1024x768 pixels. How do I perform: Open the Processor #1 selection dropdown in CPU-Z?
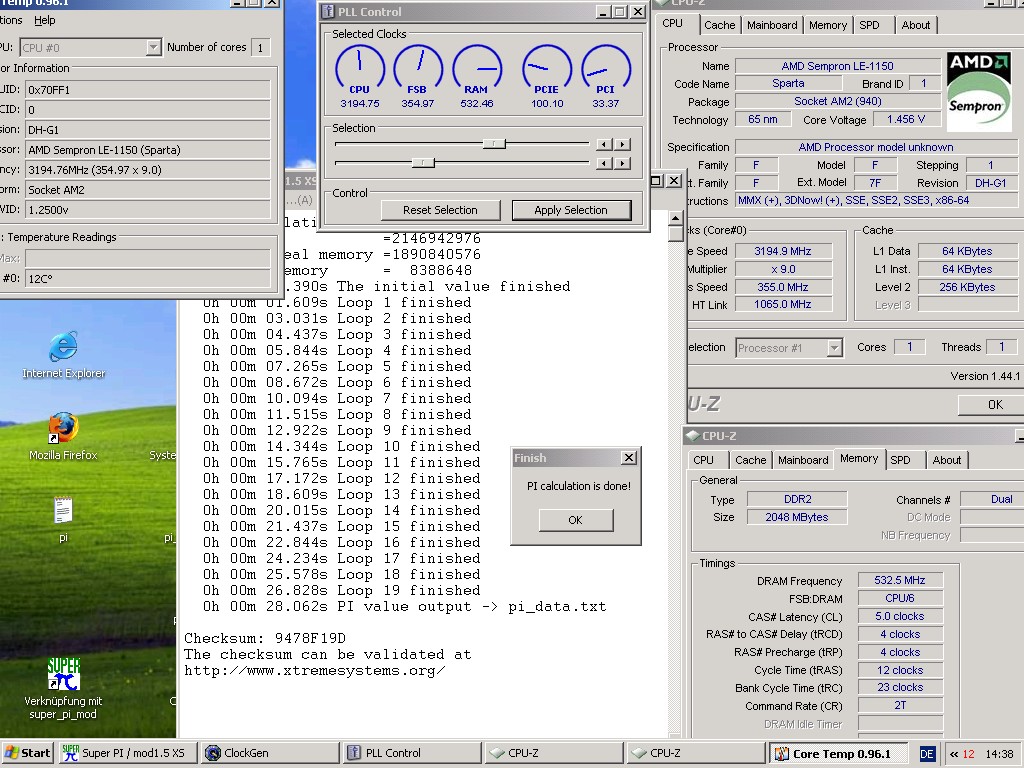[834, 348]
